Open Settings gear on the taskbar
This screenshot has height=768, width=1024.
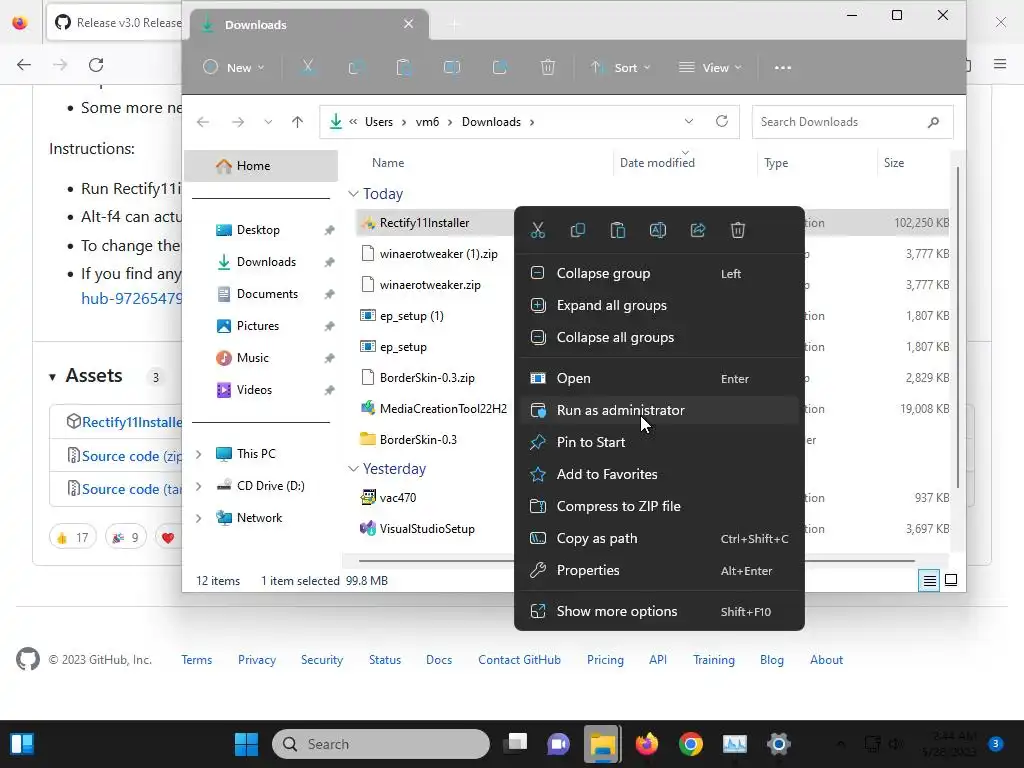click(778, 744)
